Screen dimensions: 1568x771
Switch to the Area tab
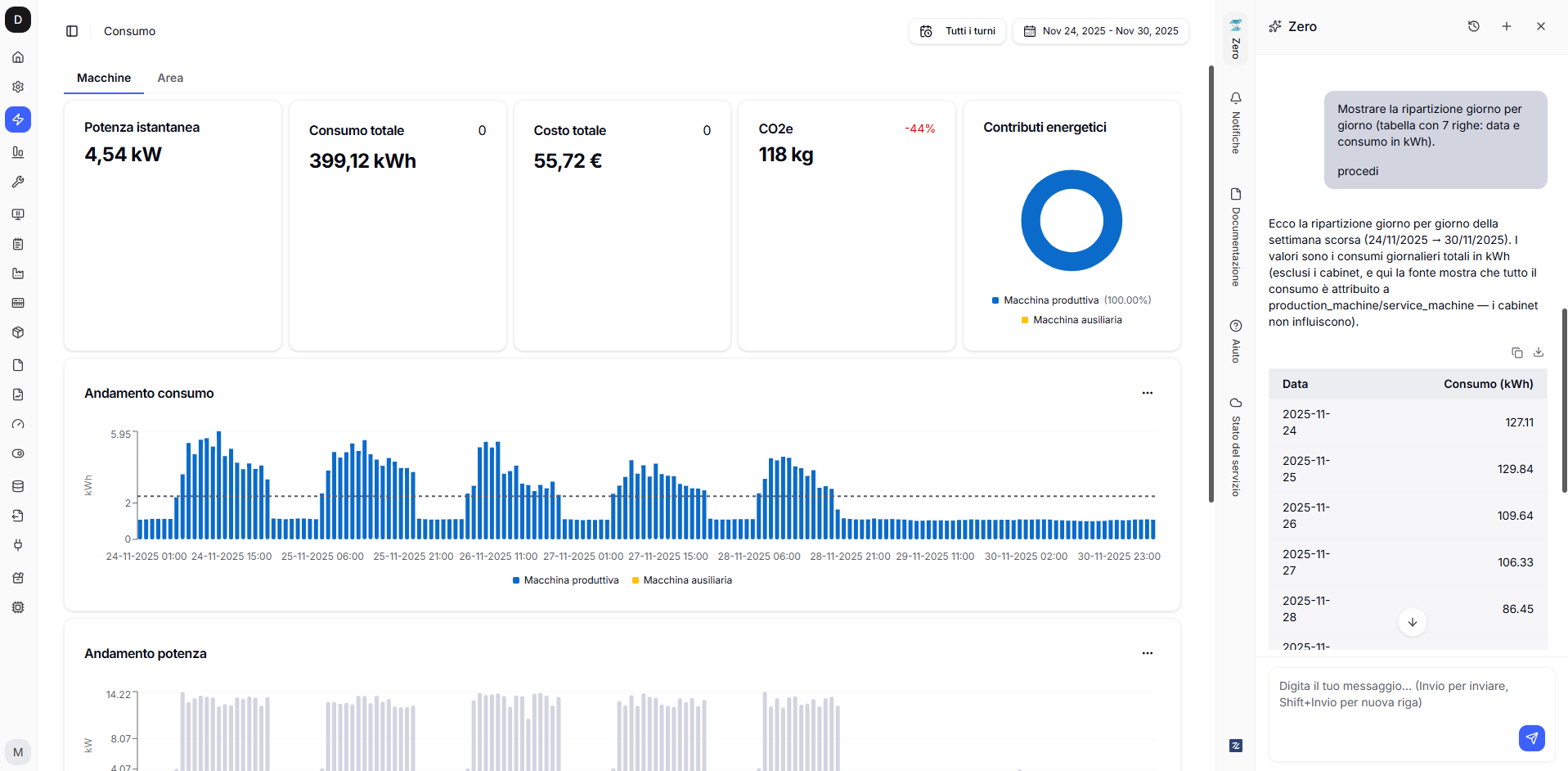170,78
